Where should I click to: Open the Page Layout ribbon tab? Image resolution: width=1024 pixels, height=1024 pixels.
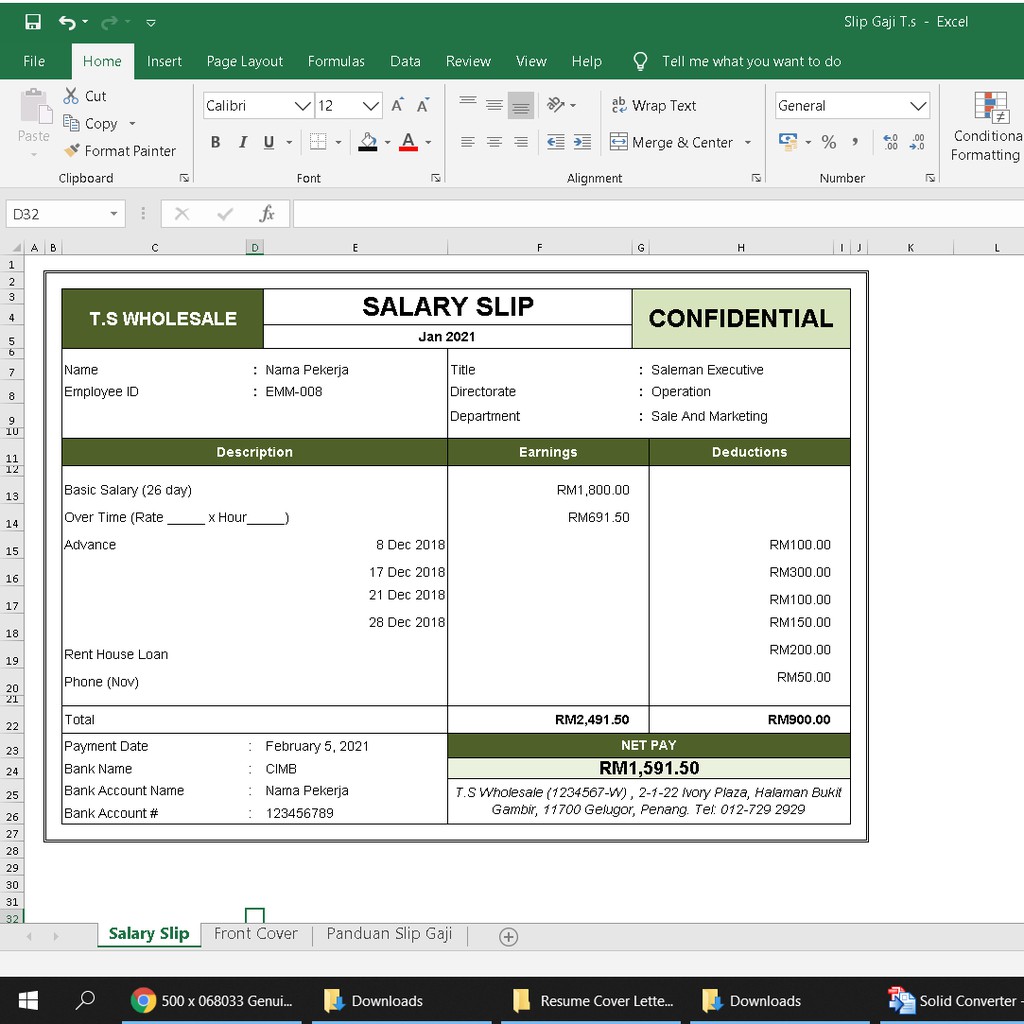point(245,61)
